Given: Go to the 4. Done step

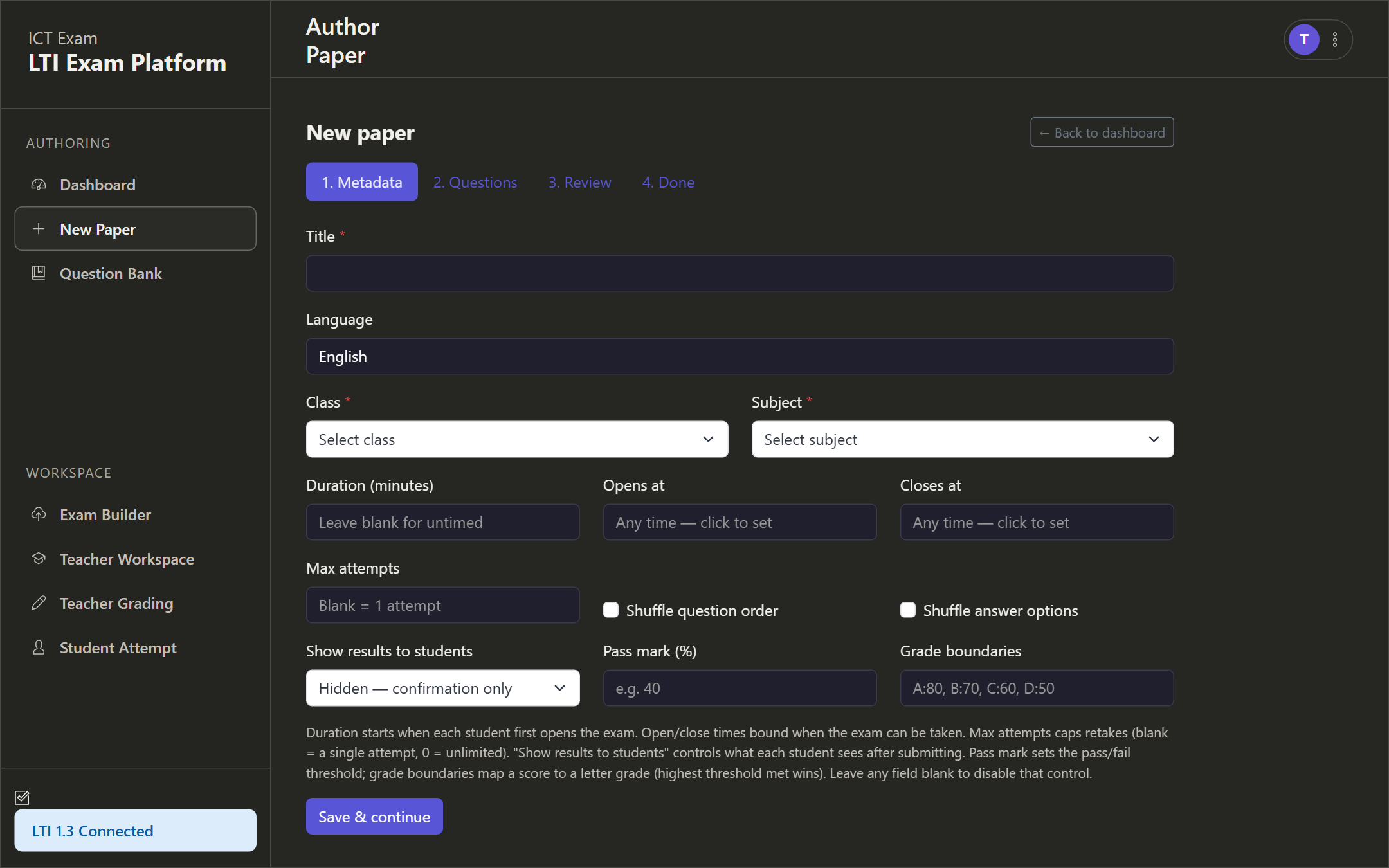Looking at the screenshot, I should pos(668,182).
